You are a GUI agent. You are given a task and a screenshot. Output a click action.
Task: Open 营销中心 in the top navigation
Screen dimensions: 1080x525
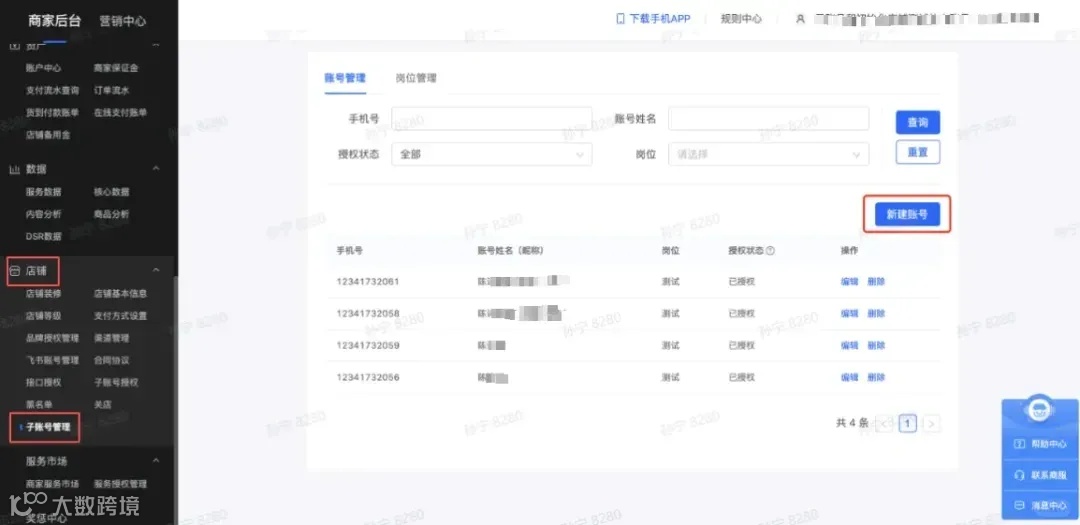(x=123, y=21)
